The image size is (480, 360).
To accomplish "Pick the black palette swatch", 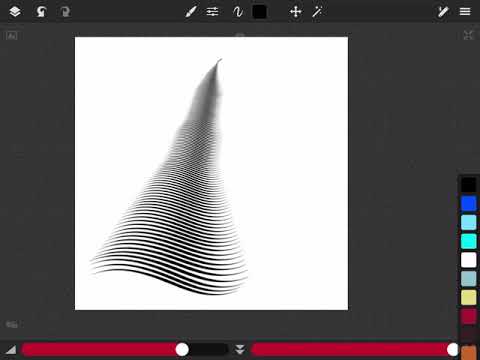I will (469, 185).
